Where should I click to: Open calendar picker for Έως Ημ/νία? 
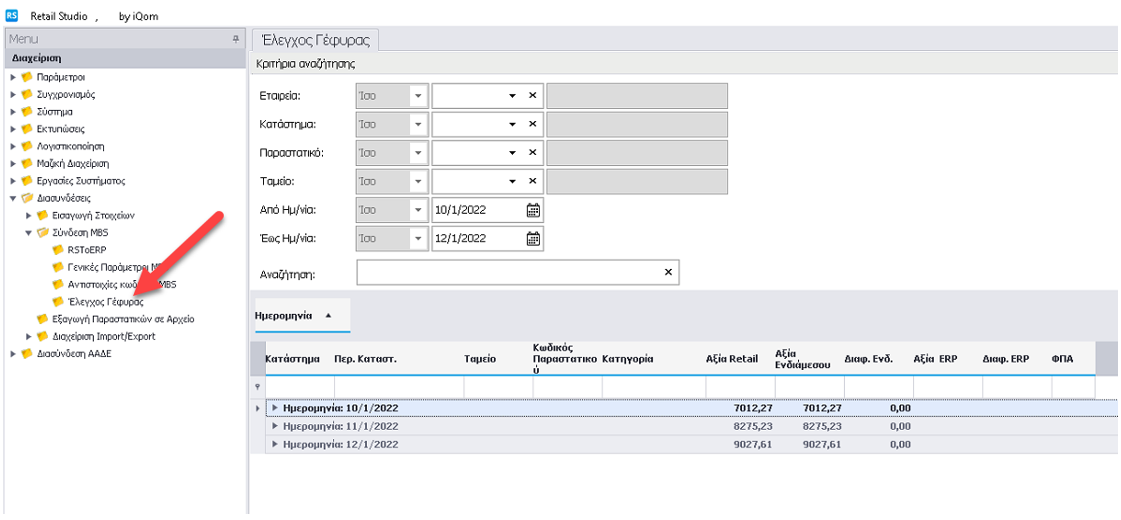[533, 238]
